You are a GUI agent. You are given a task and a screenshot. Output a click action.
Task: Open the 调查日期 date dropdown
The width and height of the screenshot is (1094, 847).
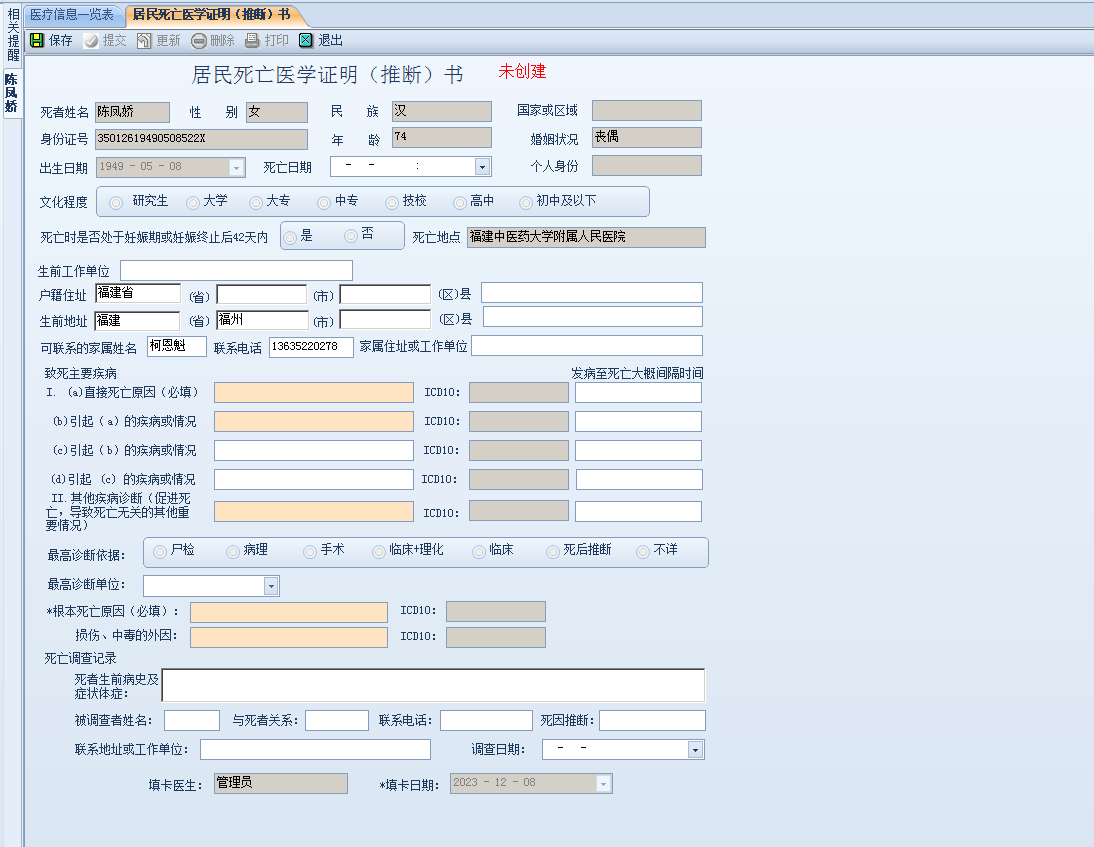[x=695, y=750]
